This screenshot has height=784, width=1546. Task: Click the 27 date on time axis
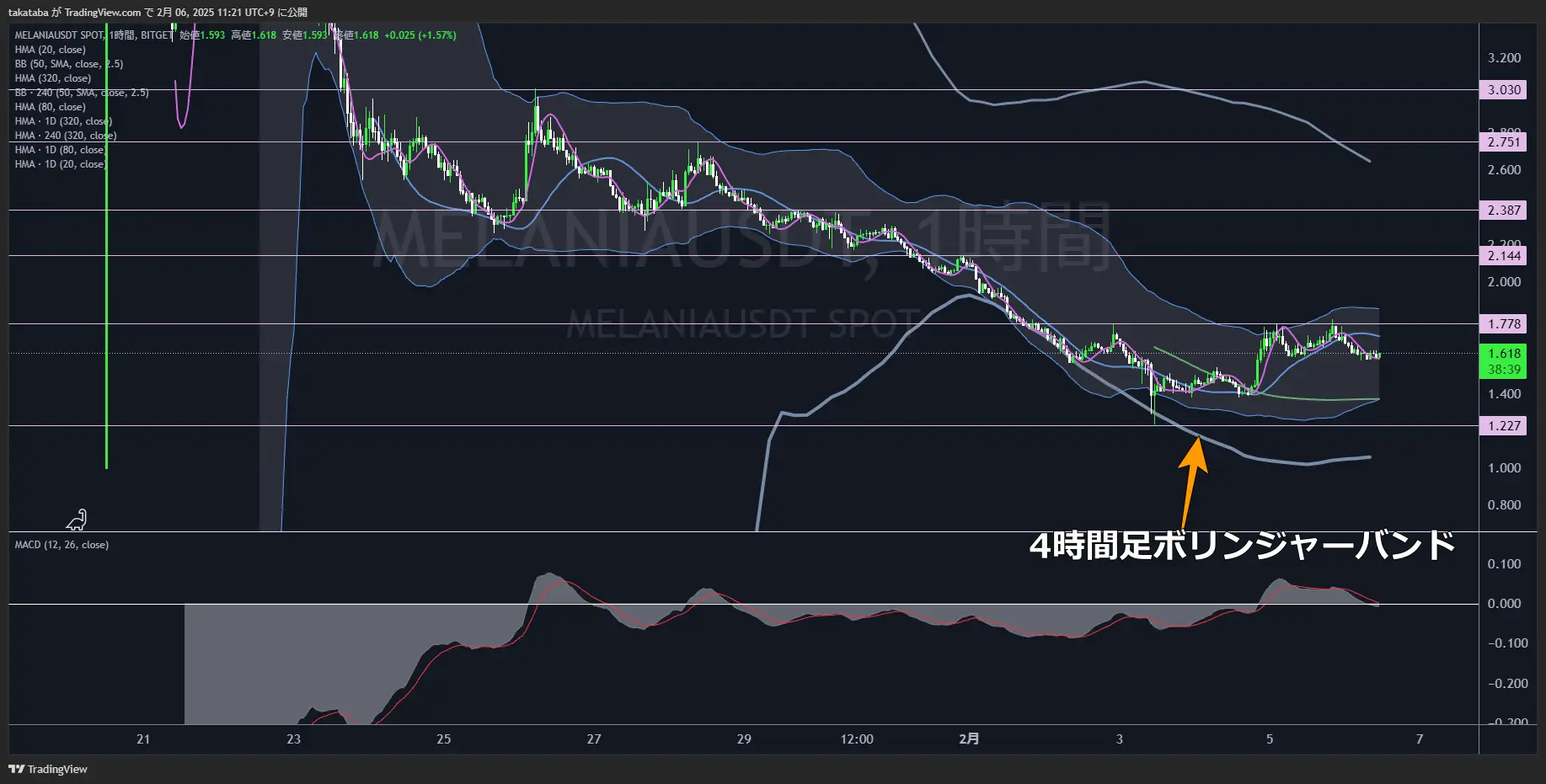point(594,739)
